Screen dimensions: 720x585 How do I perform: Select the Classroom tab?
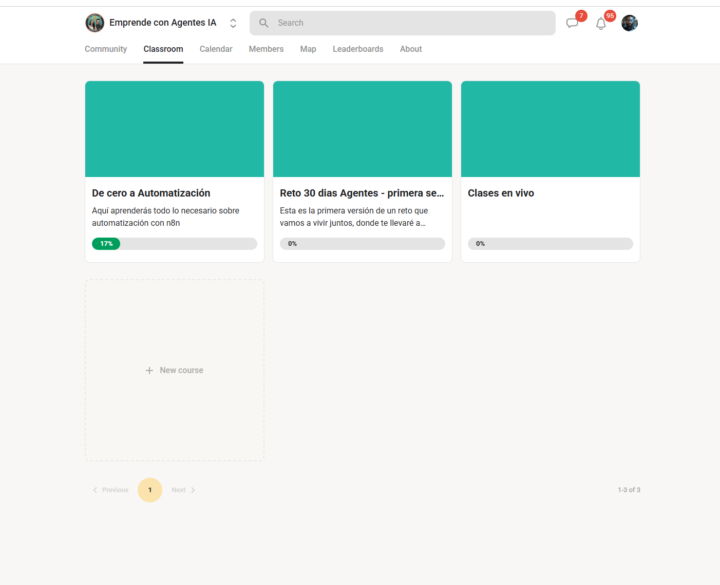click(163, 49)
